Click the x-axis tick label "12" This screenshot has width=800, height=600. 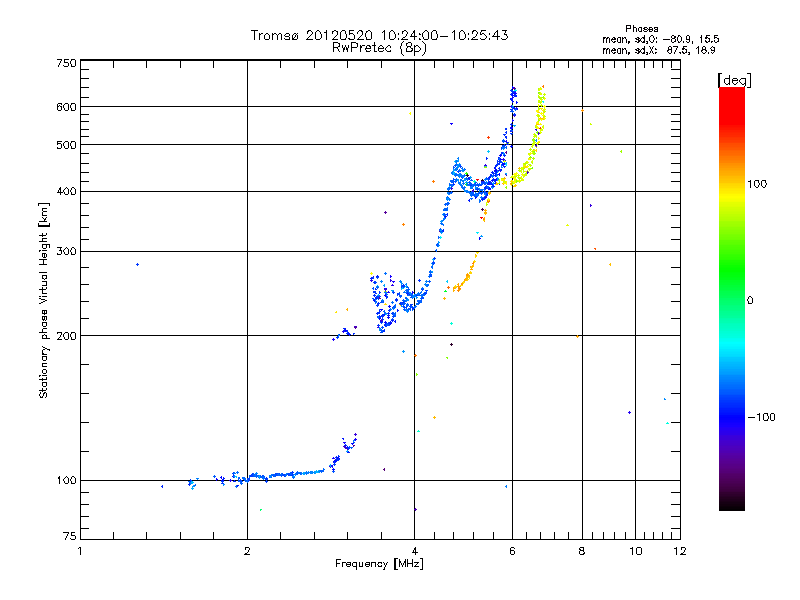(680, 551)
